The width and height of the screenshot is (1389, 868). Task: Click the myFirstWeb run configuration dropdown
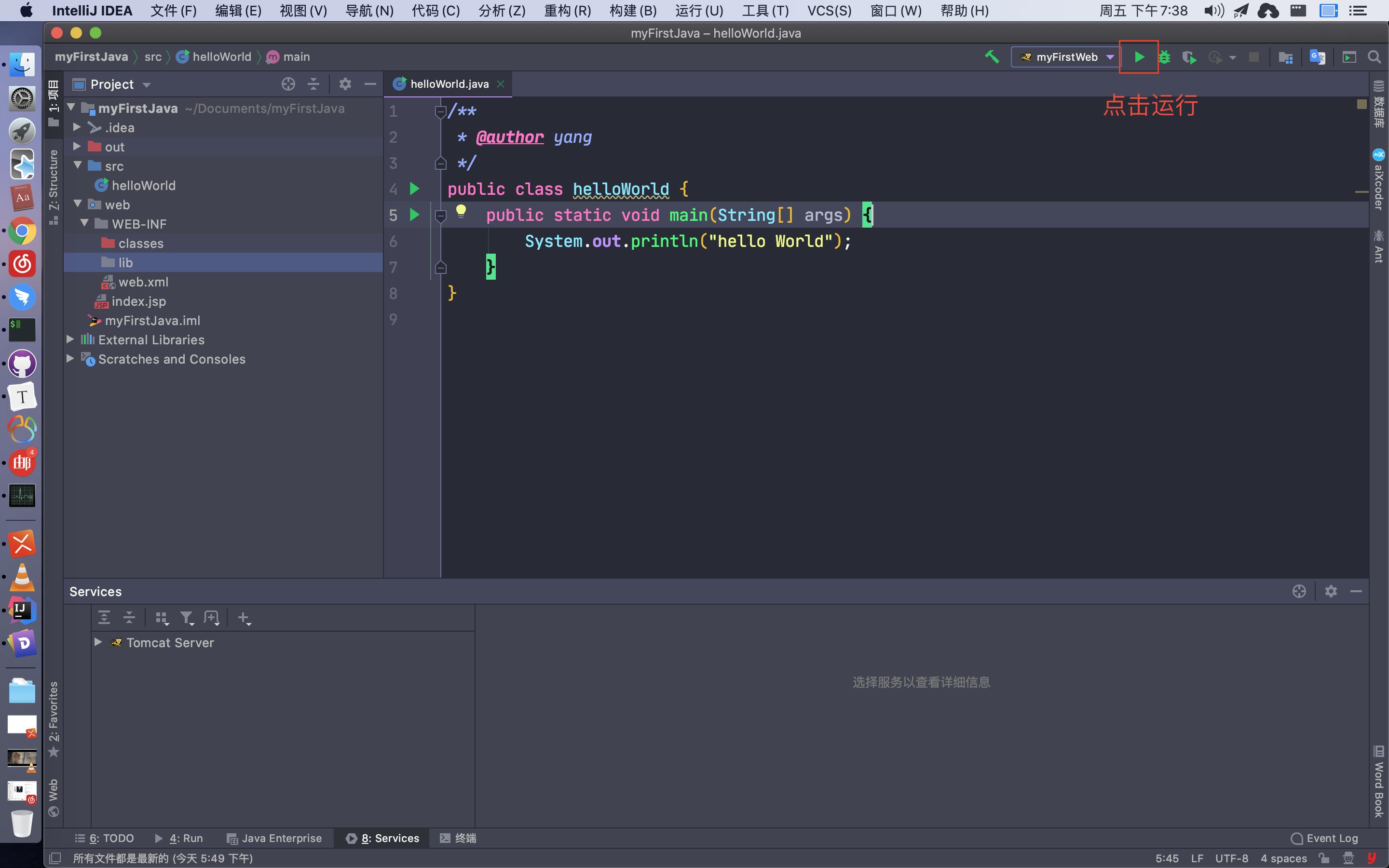(x=1065, y=56)
